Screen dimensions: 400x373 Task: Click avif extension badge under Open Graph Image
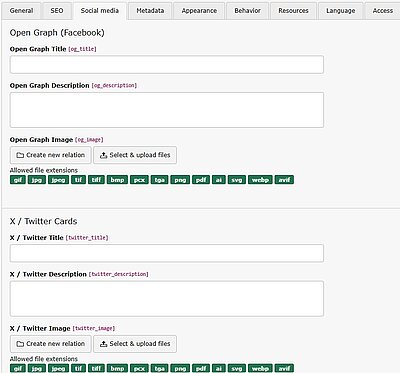coord(284,180)
